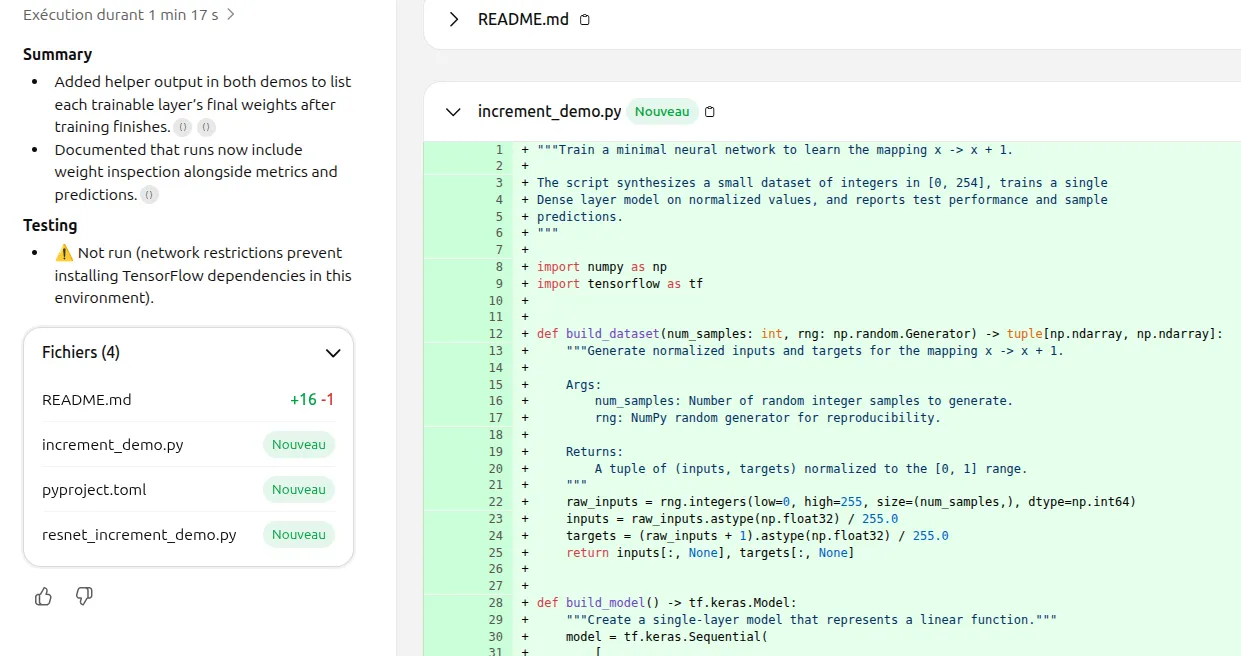Viewport: 1241px width, 656px height.
Task: Click copy icon next to increment_demo.py header
Action: [x=710, y=112]
